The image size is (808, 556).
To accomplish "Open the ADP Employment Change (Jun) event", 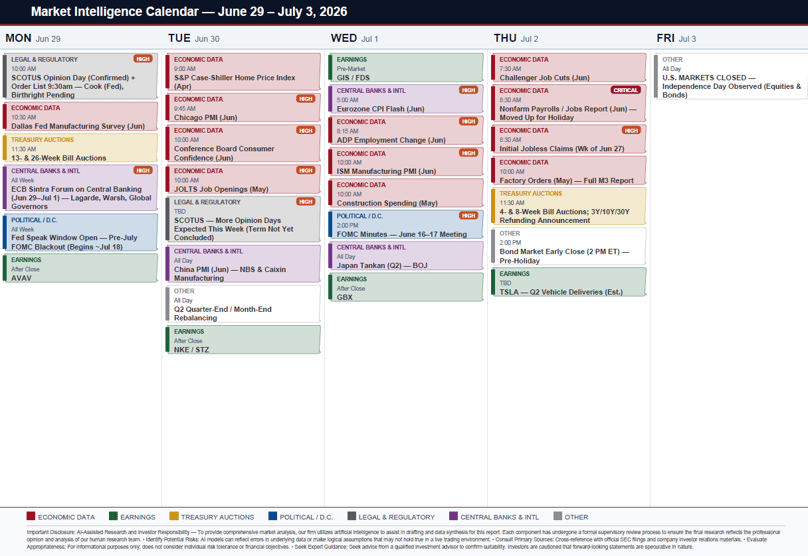I will (406, 130).
